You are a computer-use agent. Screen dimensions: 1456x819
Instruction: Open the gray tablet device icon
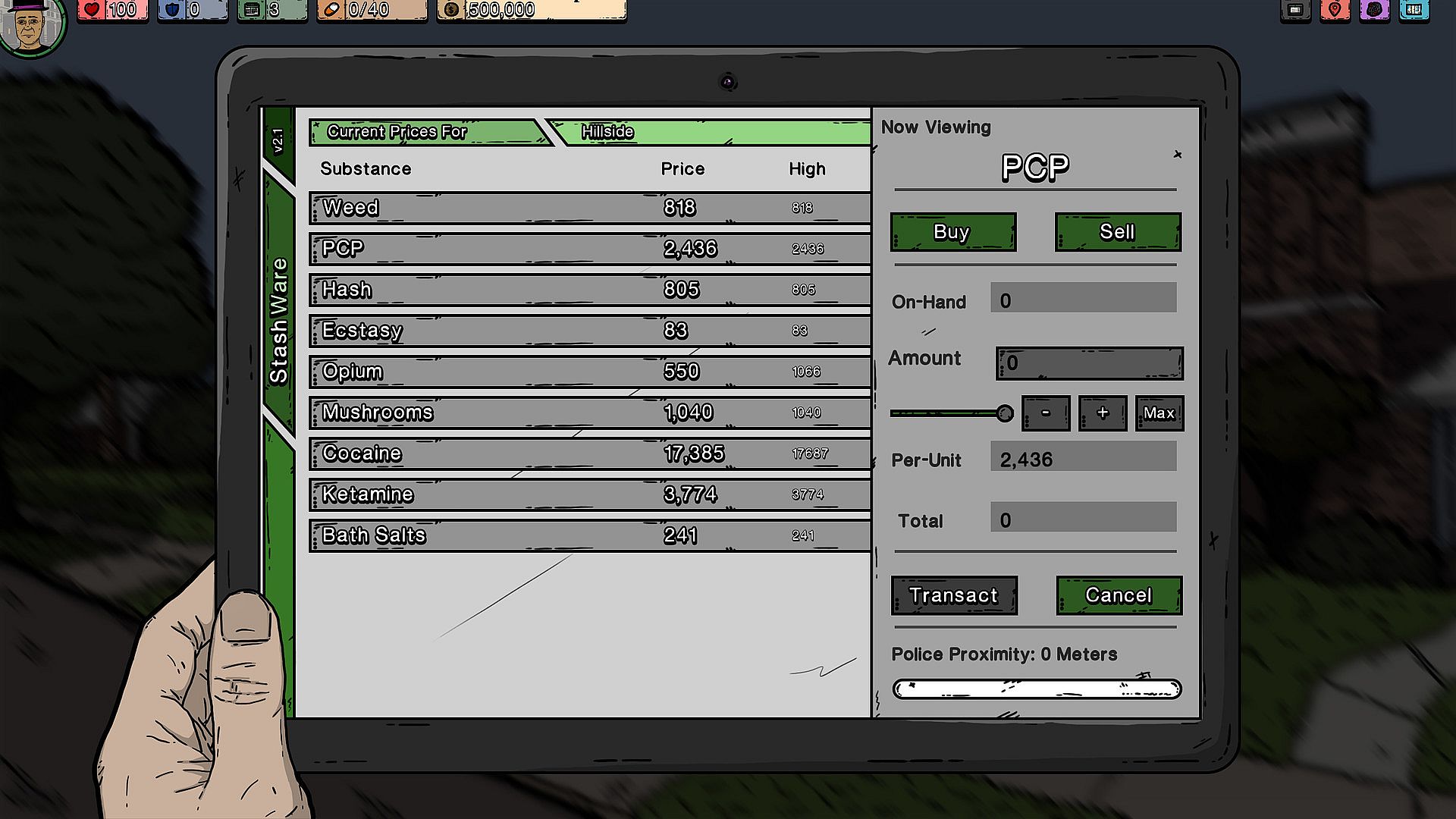coord(1295,10)
